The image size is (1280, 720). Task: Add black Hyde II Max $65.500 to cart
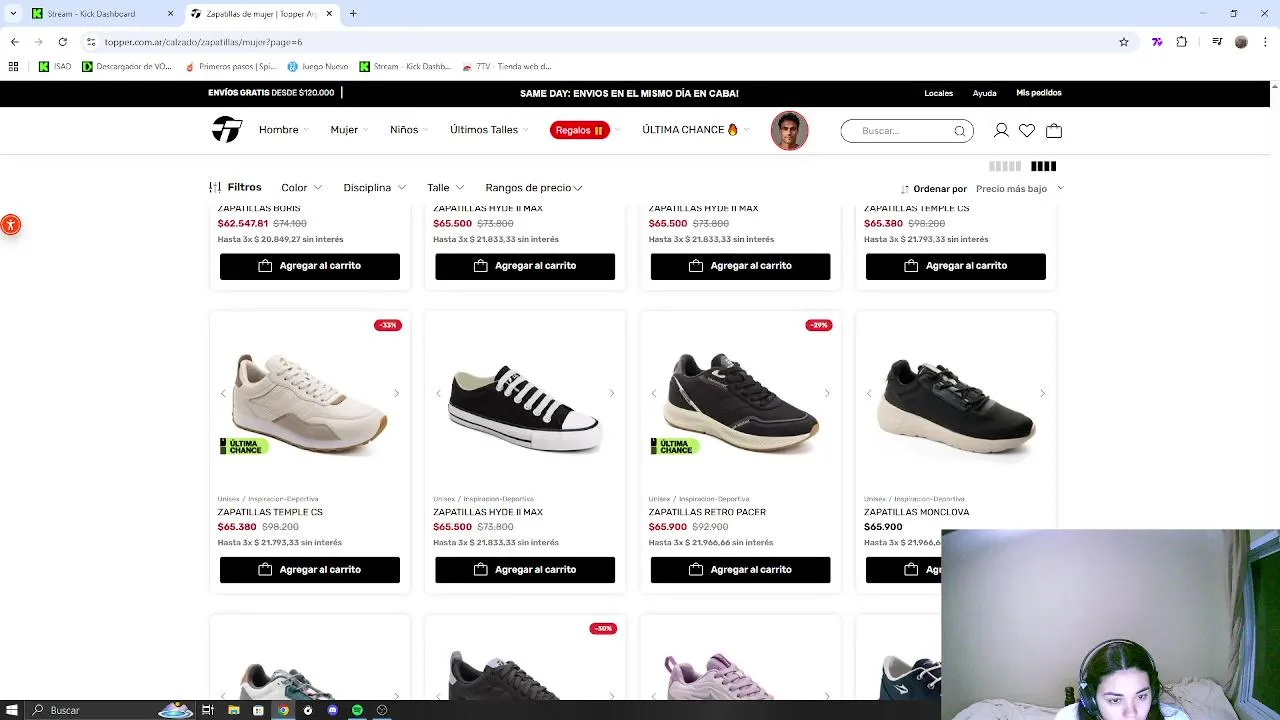(x=525, y=570)
